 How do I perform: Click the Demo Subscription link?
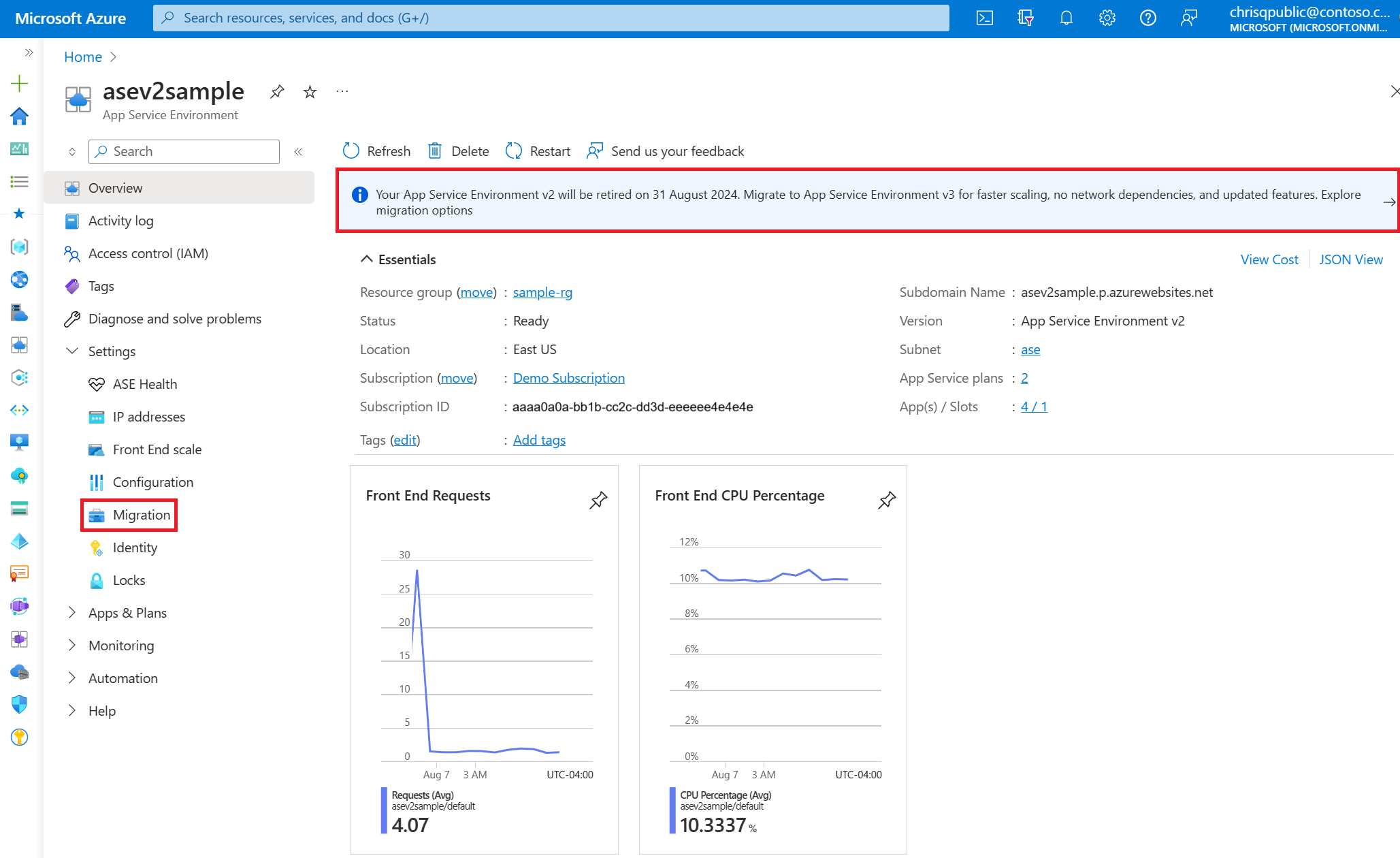[x=568, y=378]
